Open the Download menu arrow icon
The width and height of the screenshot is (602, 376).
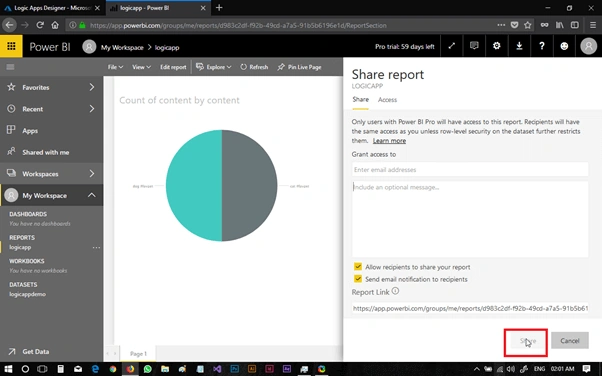pos(519,46)
